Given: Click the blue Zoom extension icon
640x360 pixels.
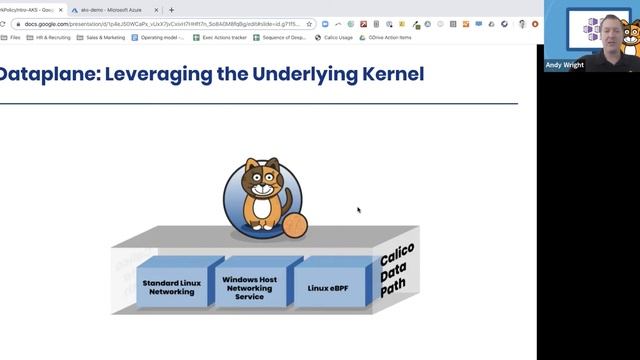Looking at the screenshot, I should (x=325, y=24).
